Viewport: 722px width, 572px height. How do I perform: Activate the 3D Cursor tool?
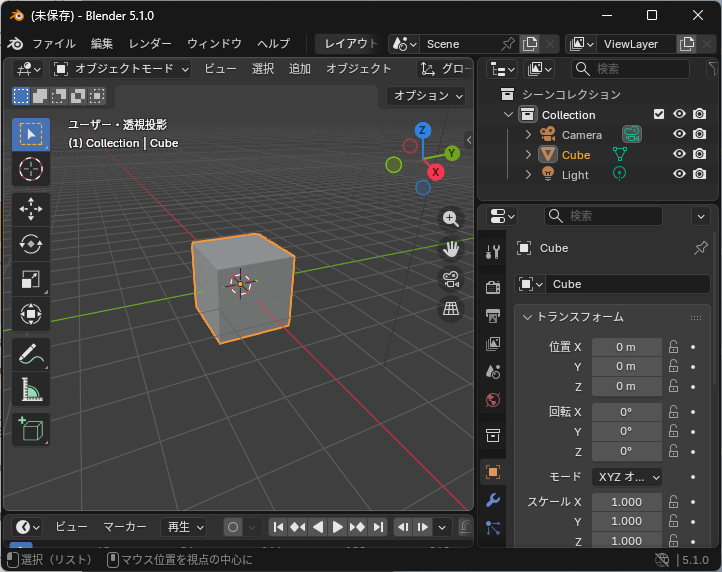click(x=30, y=169)
